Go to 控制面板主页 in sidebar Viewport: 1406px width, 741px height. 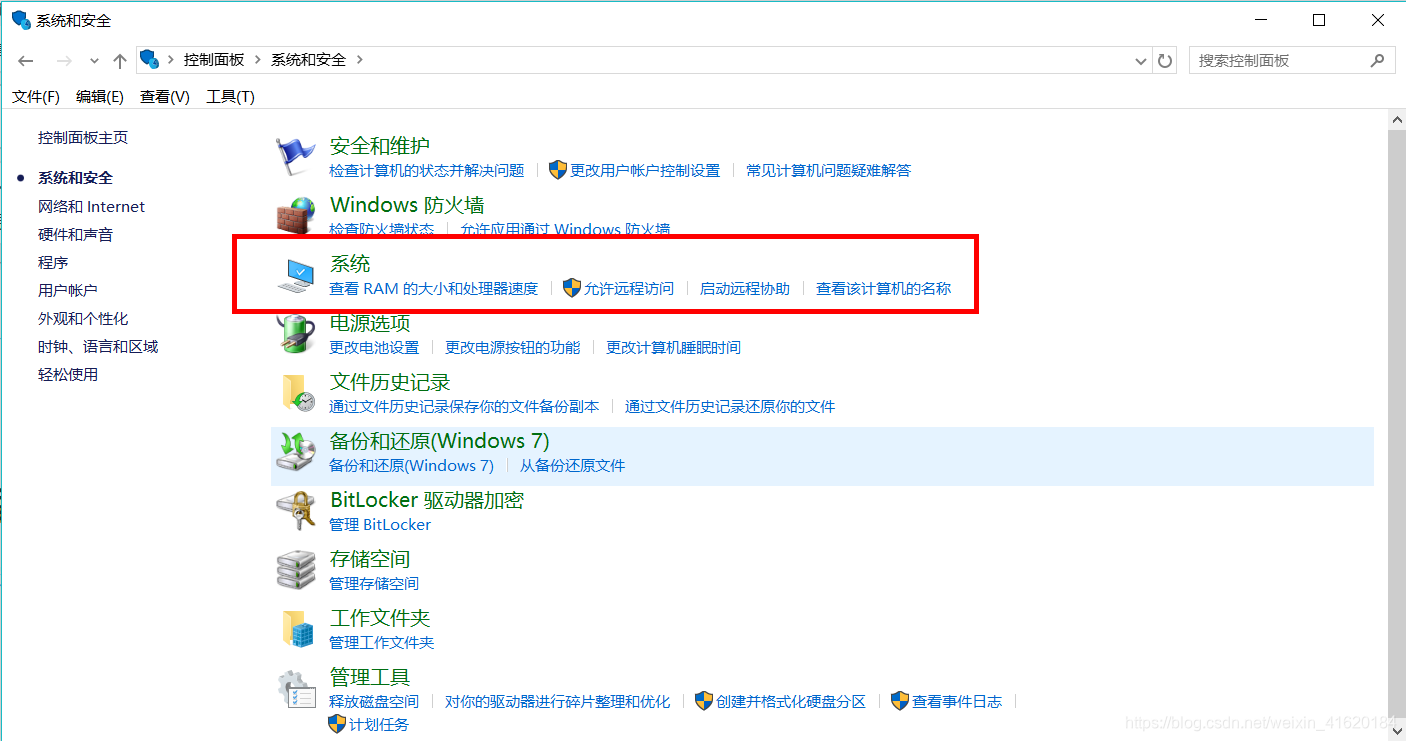coord(83,138)
